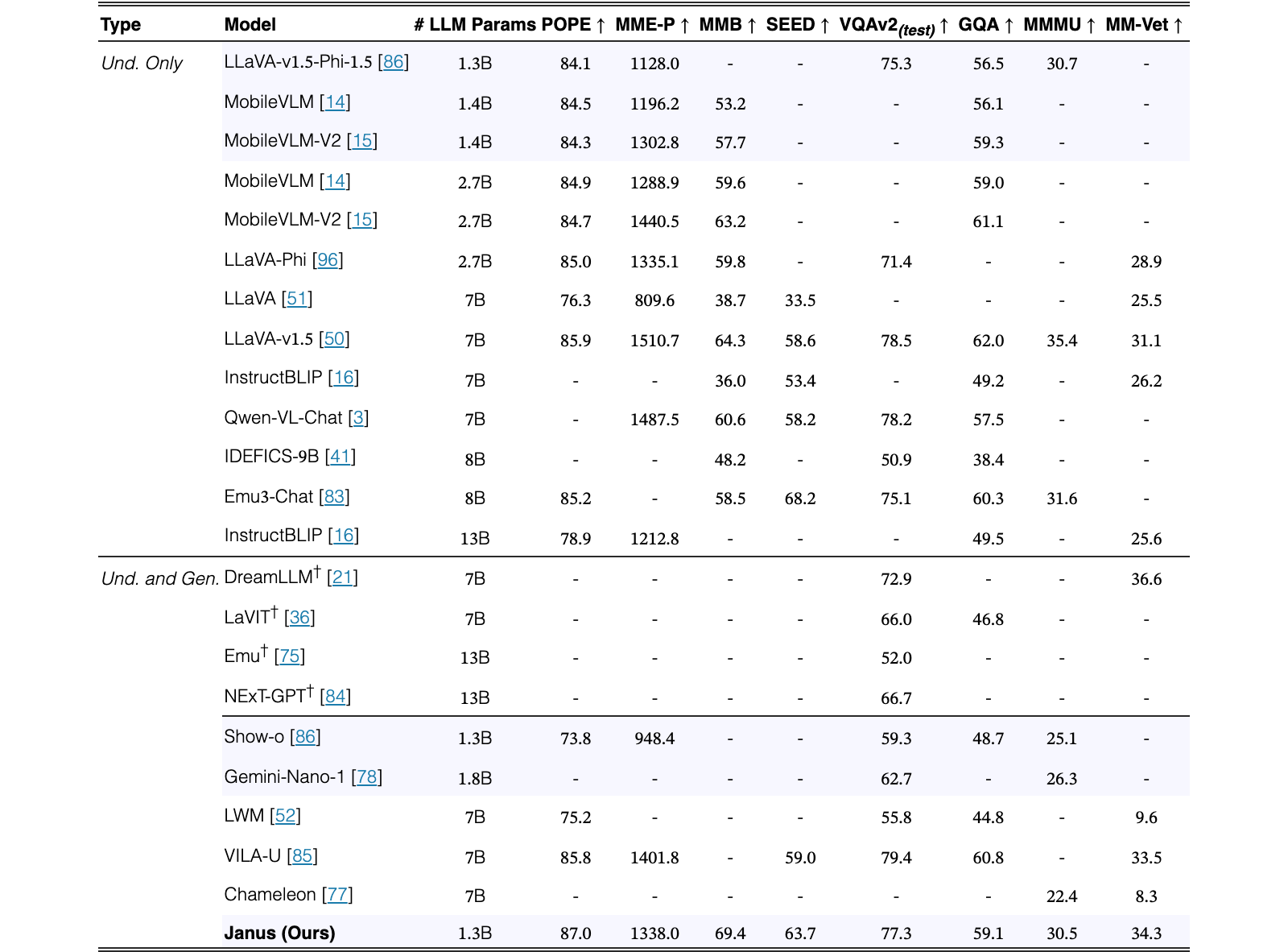Select the "MMMU ↑" column header
The width and height of the screenshot is (1288, 952).
(x=1059, y=24)
